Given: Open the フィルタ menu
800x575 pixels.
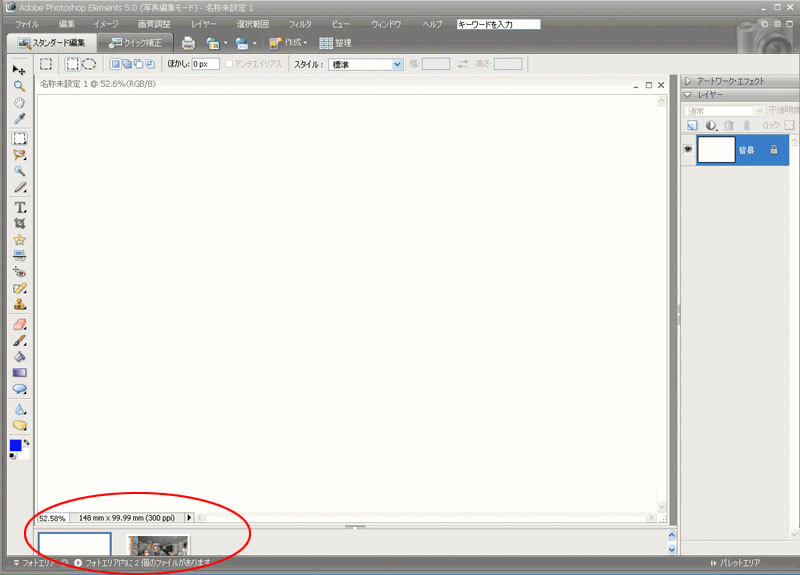Looking at the screenshot, I should pyautogui.click(x=300, y=23).
